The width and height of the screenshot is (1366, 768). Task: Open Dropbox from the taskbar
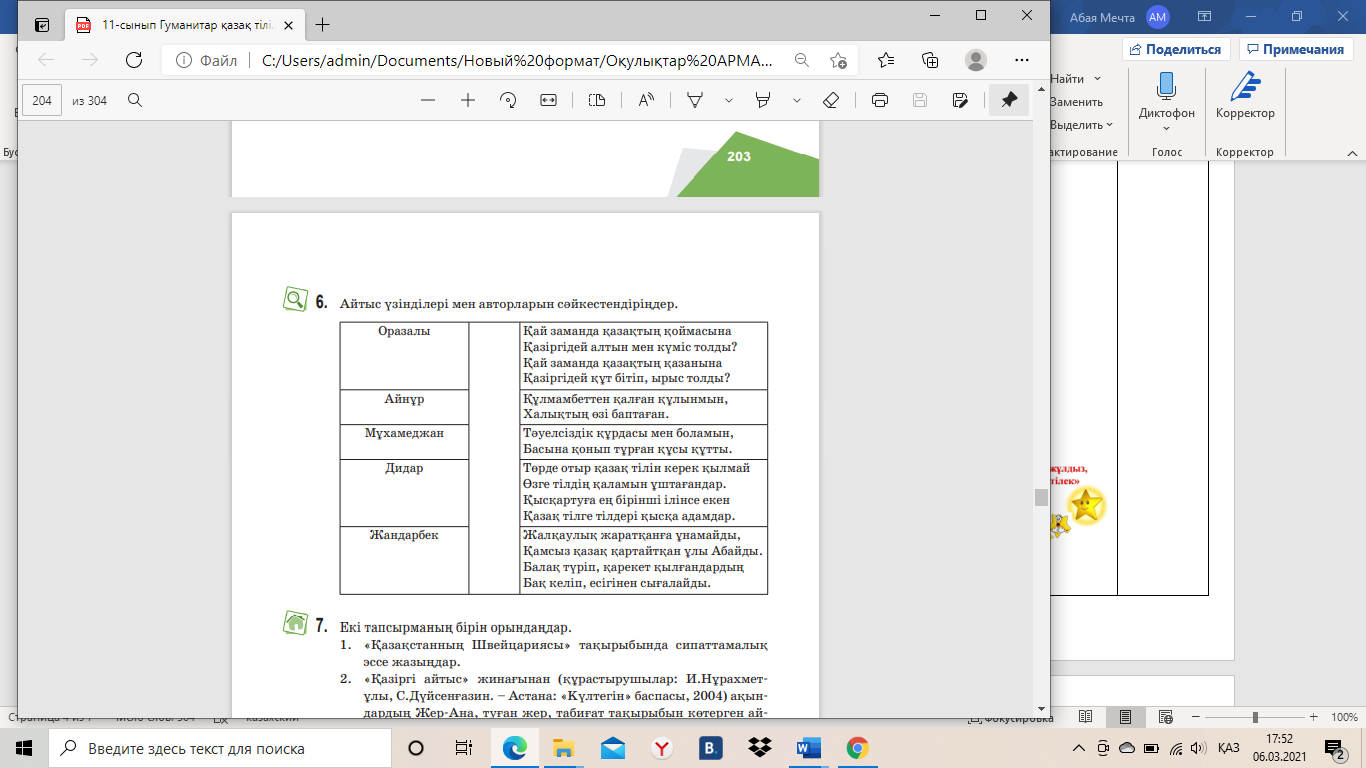759,748
